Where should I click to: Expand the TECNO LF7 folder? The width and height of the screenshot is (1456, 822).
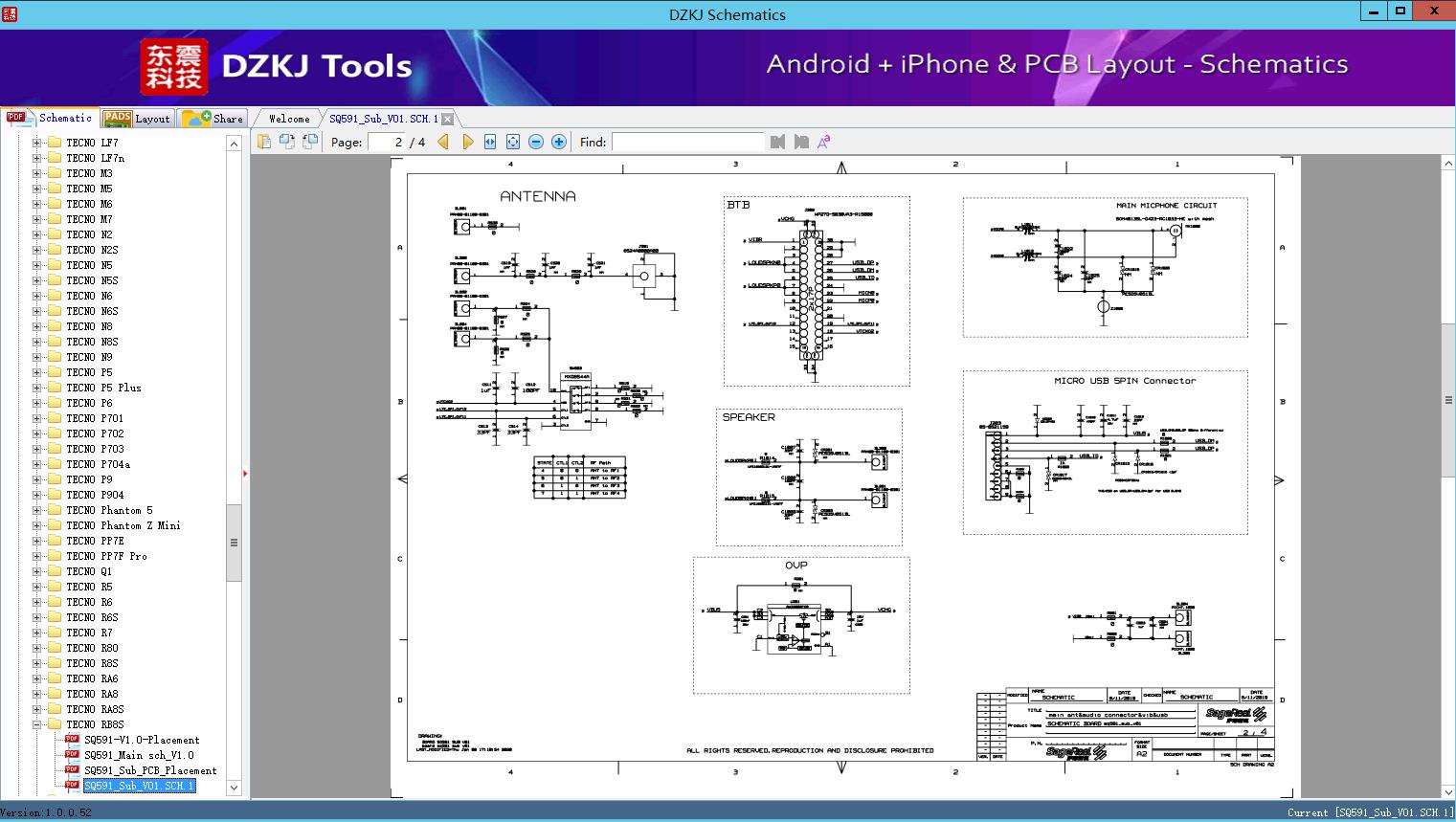point(37,143)
